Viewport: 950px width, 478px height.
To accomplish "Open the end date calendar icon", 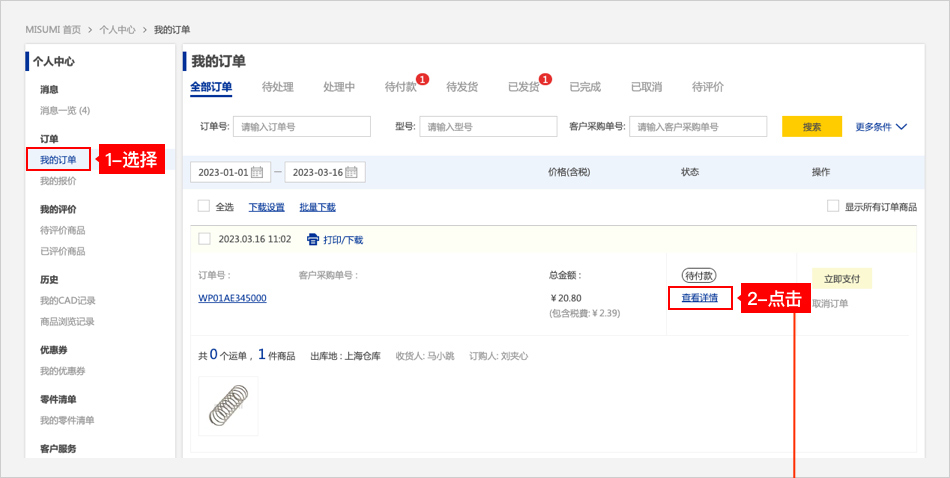I will [x=352, y=172].
